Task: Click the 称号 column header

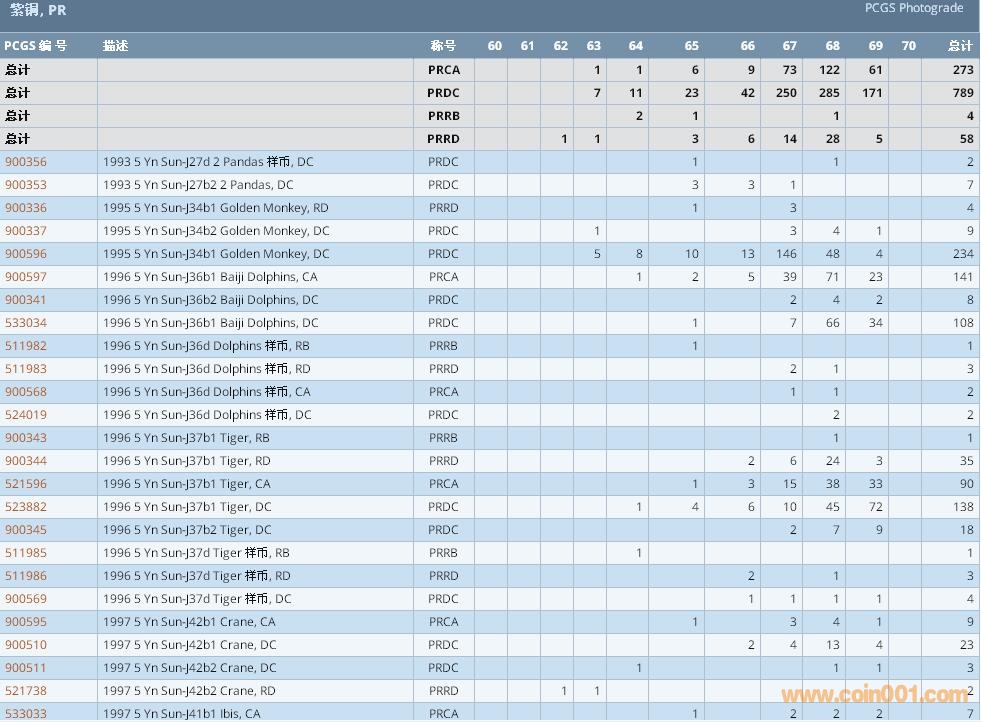Action: point(443,46)
